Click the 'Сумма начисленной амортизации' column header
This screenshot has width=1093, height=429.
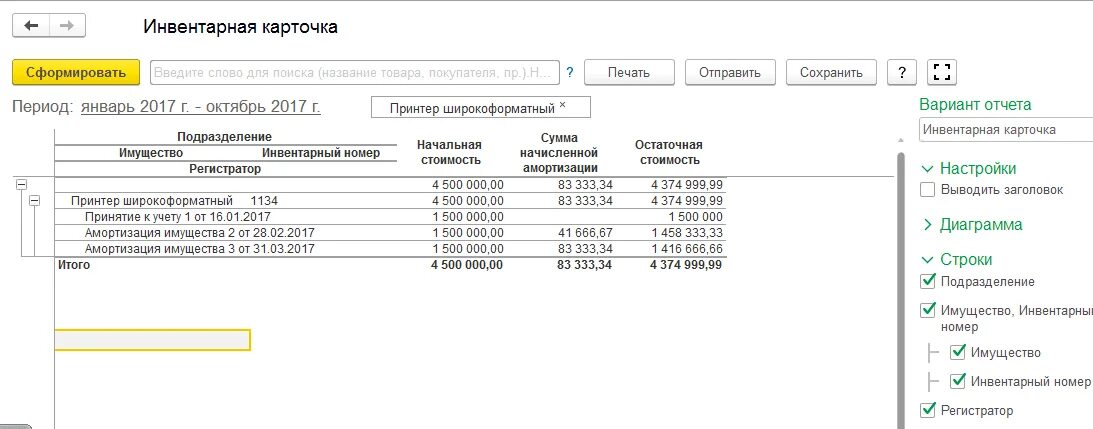coord(558,153)
